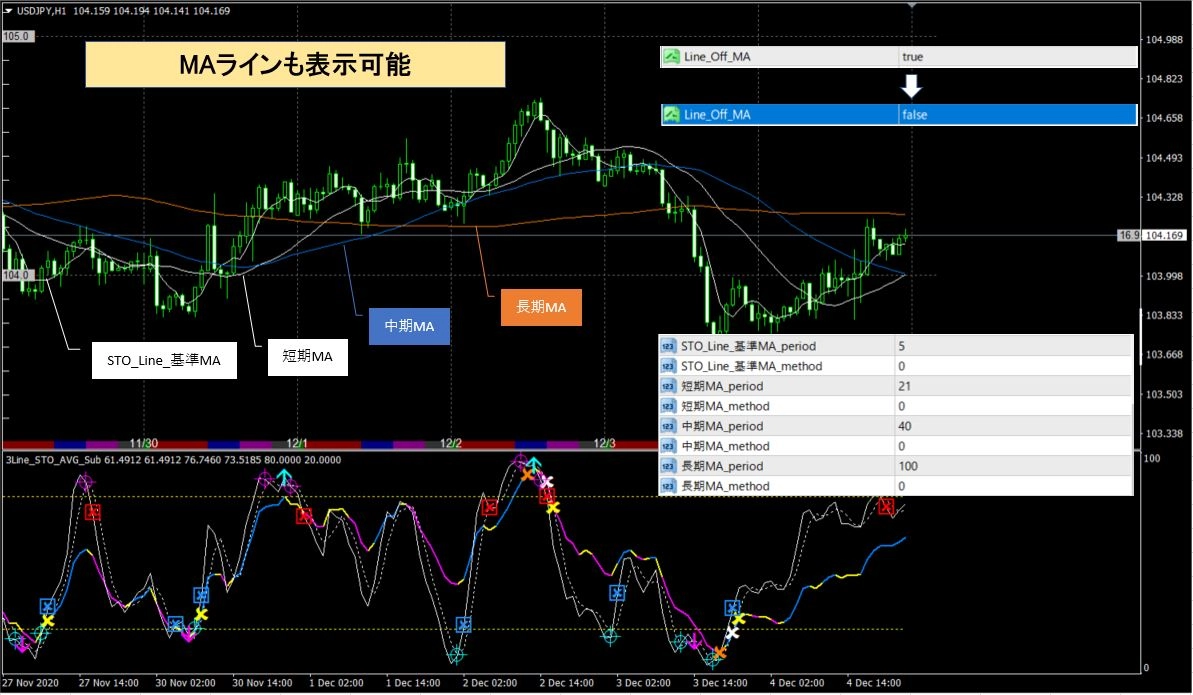The height and width of the screenshot is (695, 1193).
Task: Click the '4 Dec 14:00' time axis label
Action: [x=873, y=683]
